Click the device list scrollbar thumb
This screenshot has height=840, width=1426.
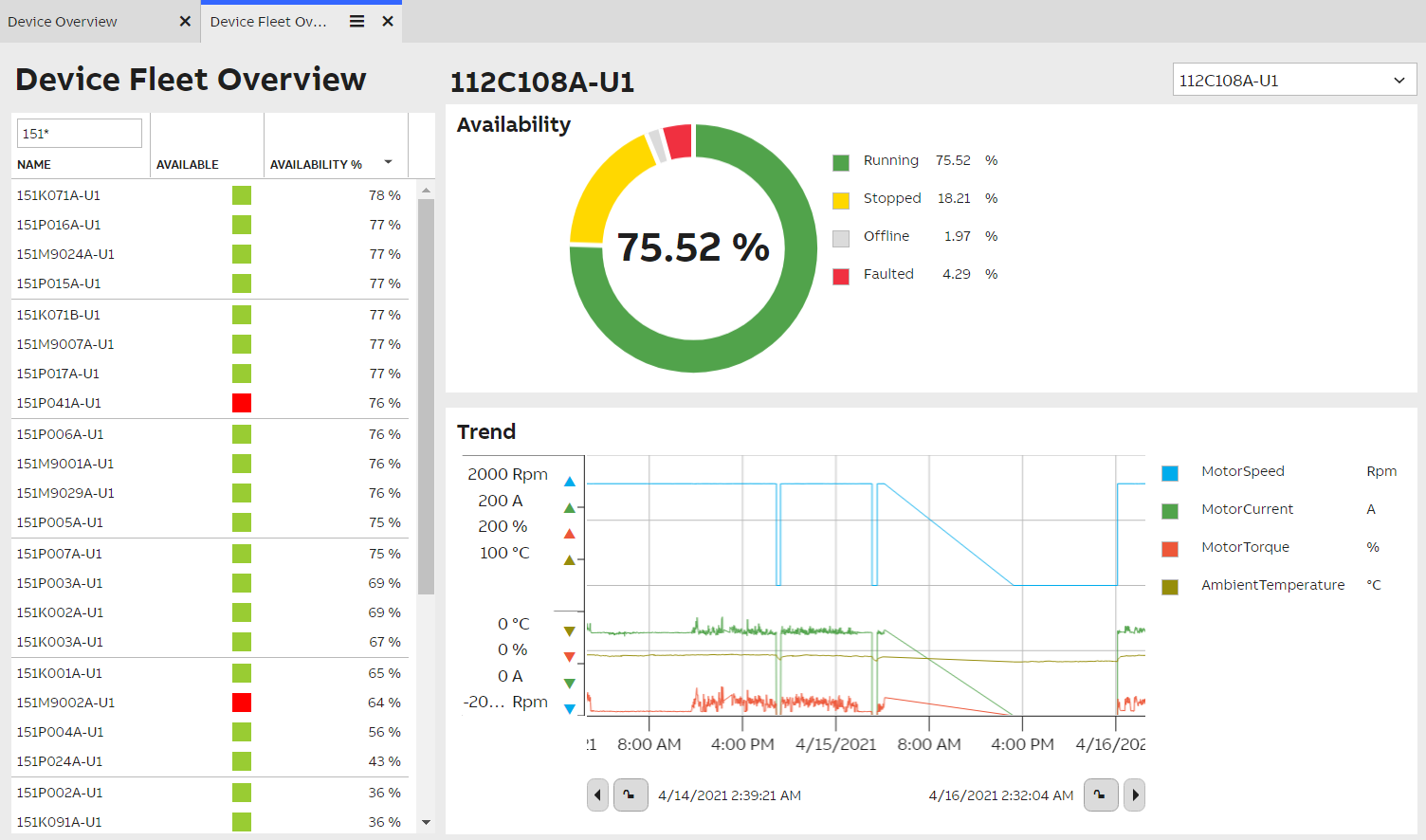[x=426, y=396]
